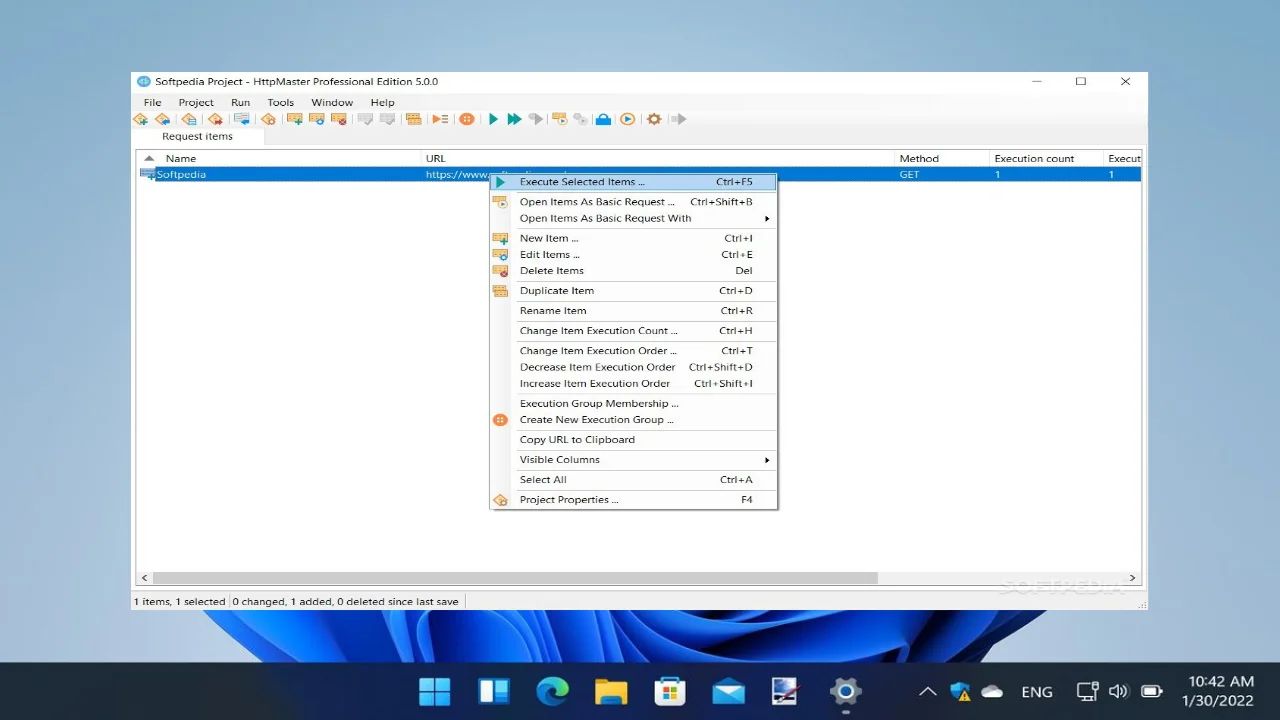1280x720 pixels.
Task: Click the toolbar edit item icon with blue gear
Action: [316, 119]
